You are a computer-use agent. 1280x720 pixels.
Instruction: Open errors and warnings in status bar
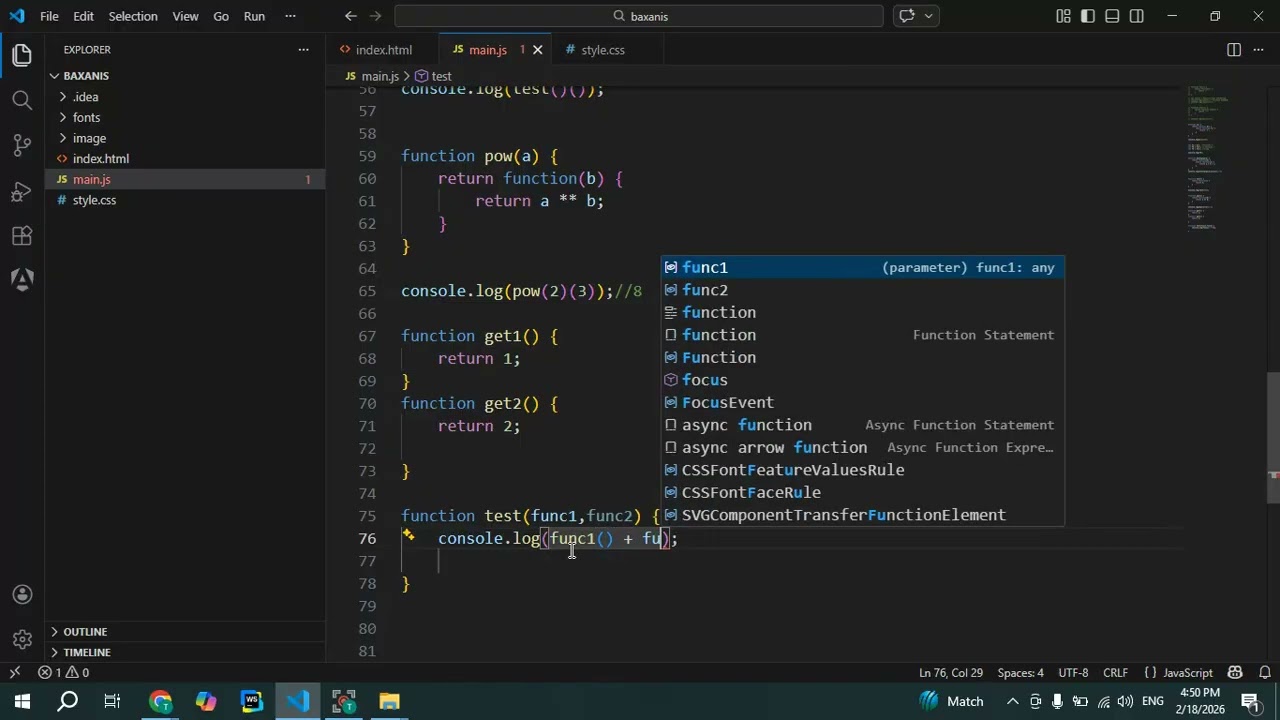tap(64, 673)
